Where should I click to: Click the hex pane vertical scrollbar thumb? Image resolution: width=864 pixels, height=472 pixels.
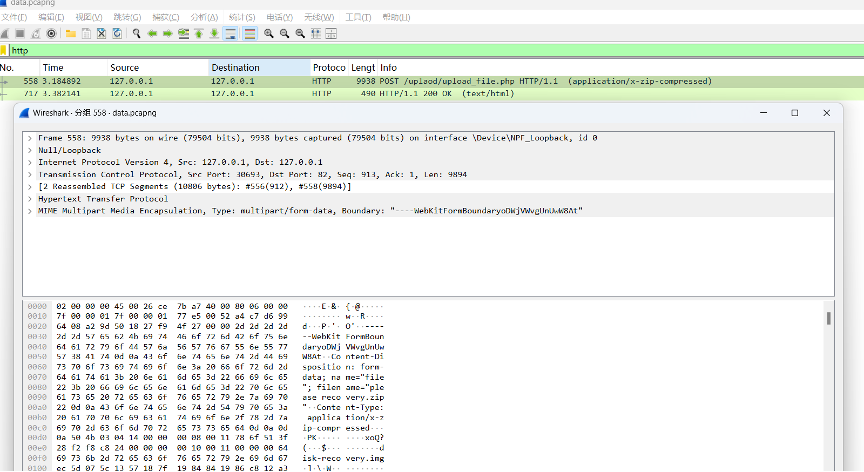click(828, 318)
